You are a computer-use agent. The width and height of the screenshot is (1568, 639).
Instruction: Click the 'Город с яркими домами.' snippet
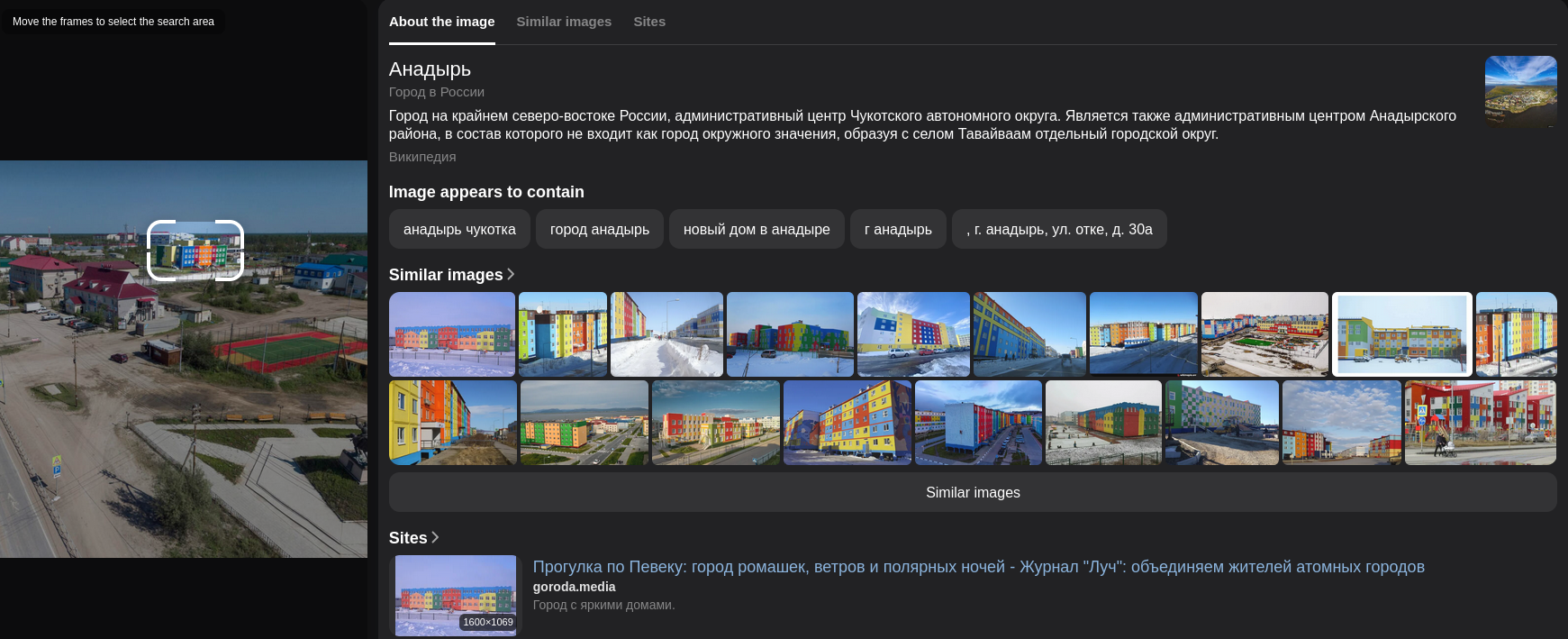(603, 605)
